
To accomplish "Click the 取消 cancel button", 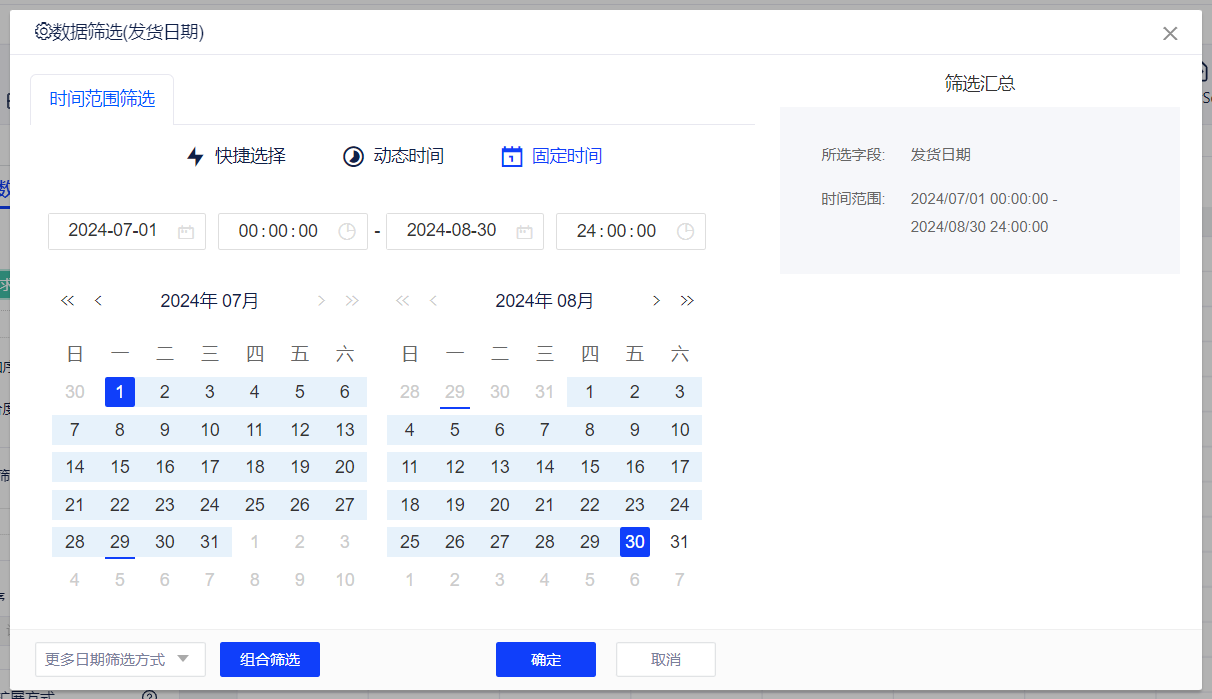I will click(666, 660).
